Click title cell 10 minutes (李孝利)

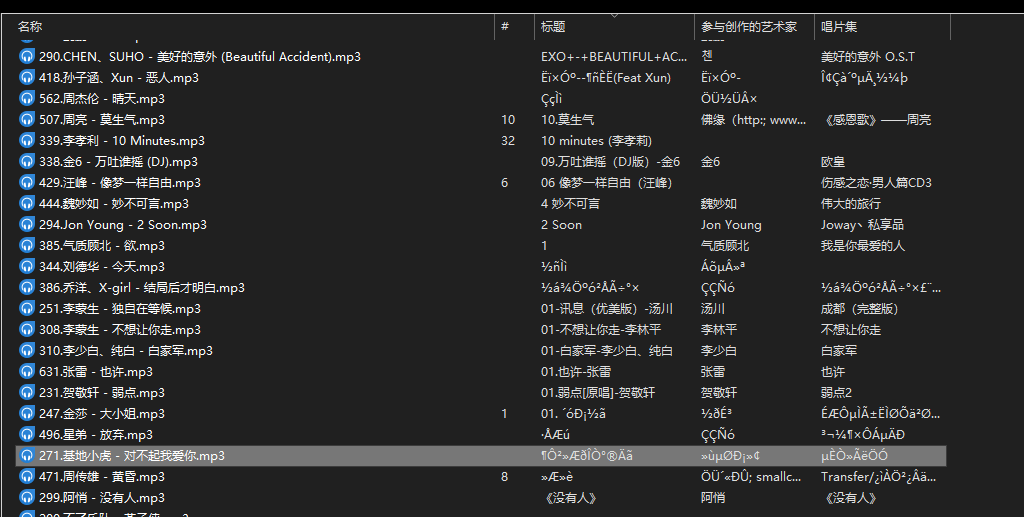[596, 140]
